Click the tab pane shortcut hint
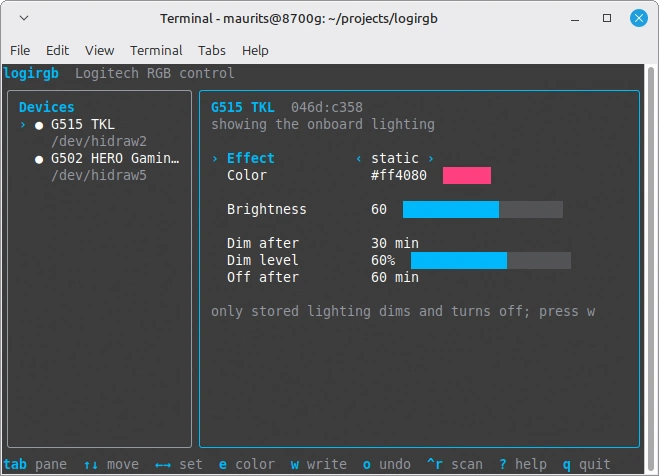Image resolution: width=659 pixels, height=476 pixels. 35,464
